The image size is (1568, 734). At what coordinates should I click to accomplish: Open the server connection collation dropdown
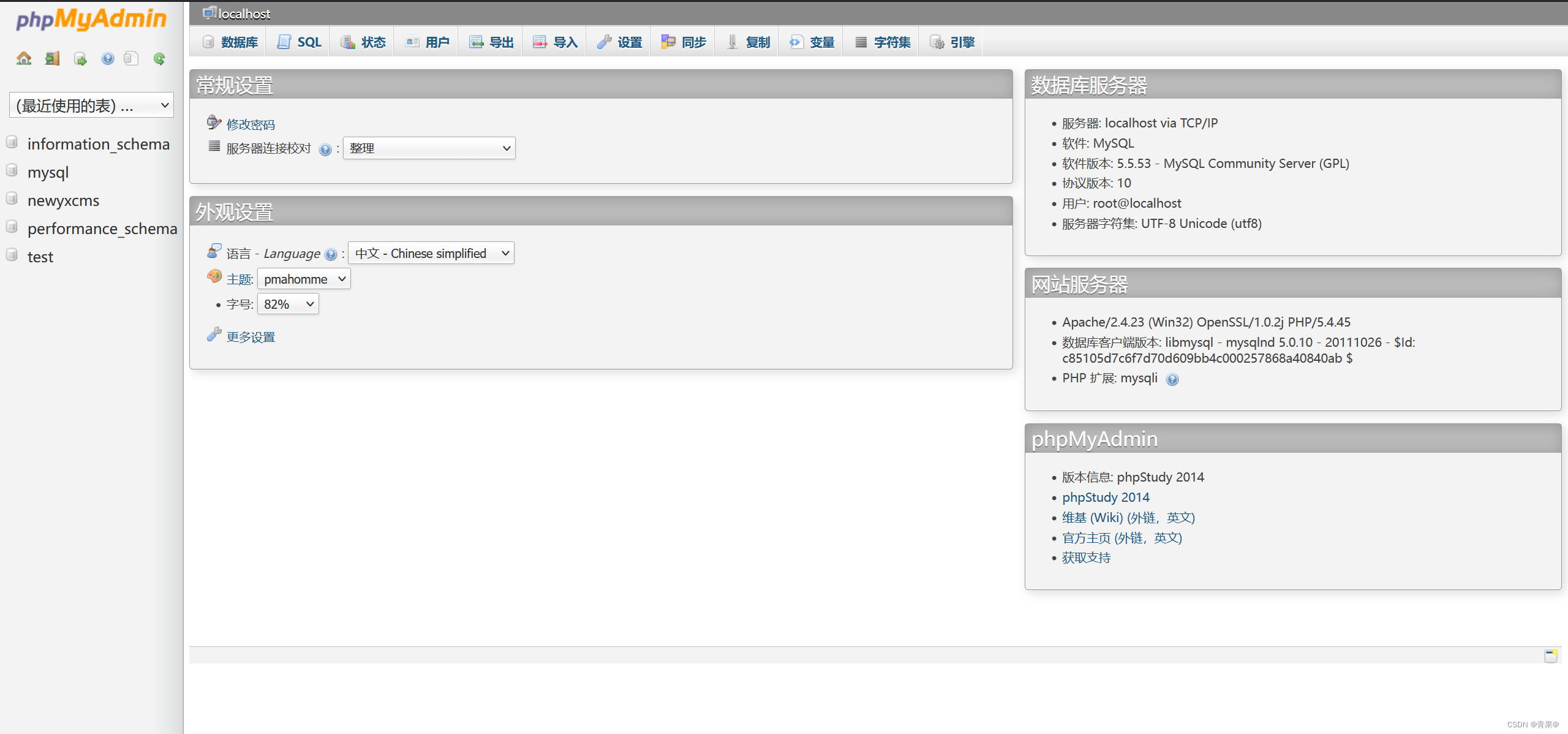pyautogui.click(x=429, y=148)
